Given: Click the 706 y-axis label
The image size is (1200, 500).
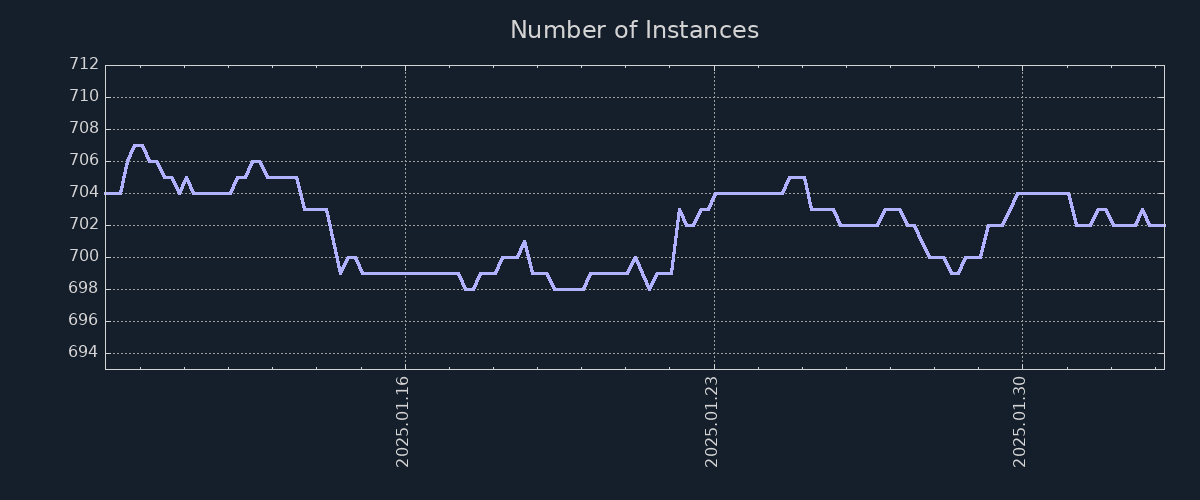Looking at the screenshot, I should [x=84, y=160].
